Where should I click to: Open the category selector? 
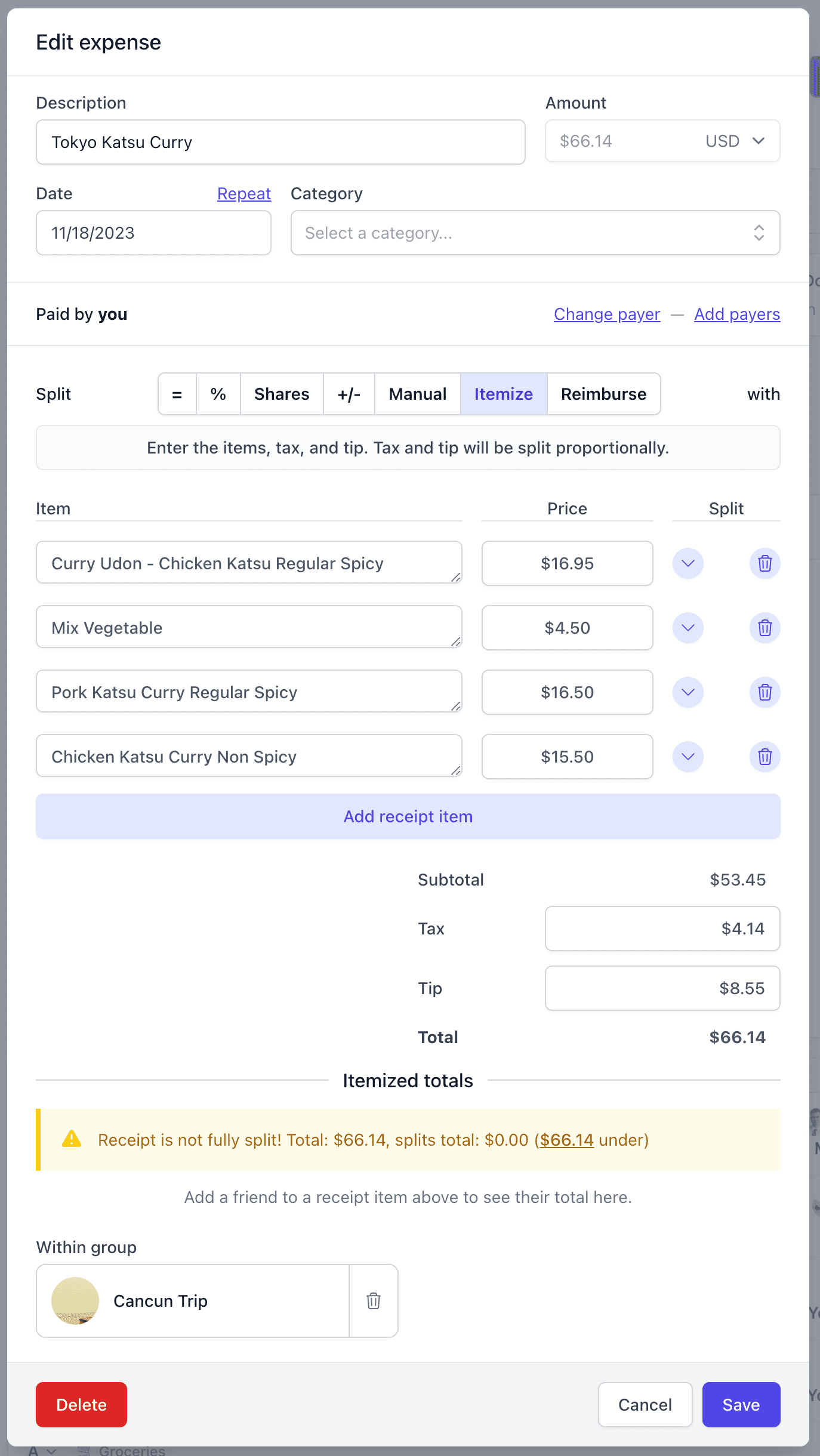point(535,233)
